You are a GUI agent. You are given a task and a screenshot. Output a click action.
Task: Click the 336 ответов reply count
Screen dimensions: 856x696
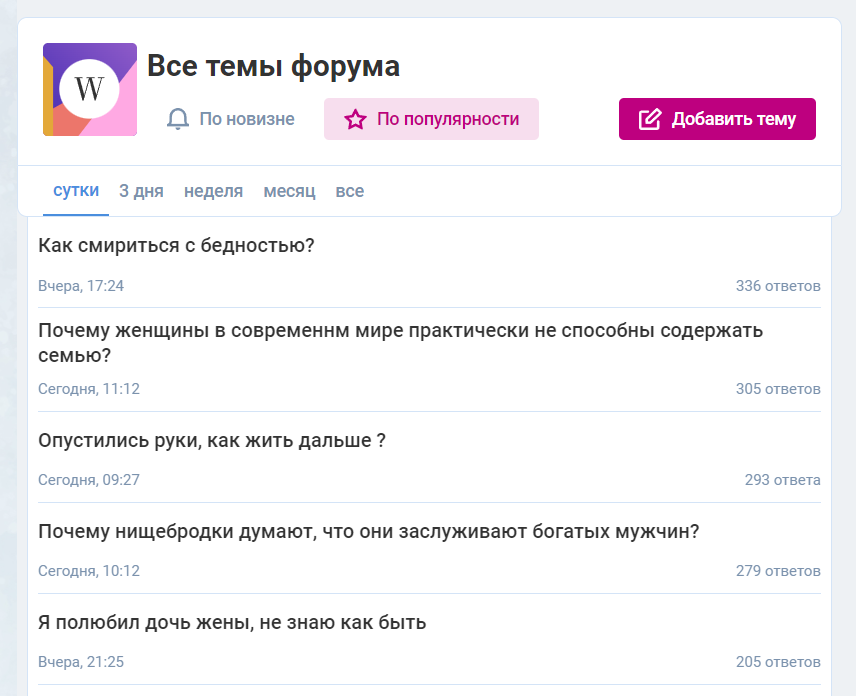click(777, 286)
